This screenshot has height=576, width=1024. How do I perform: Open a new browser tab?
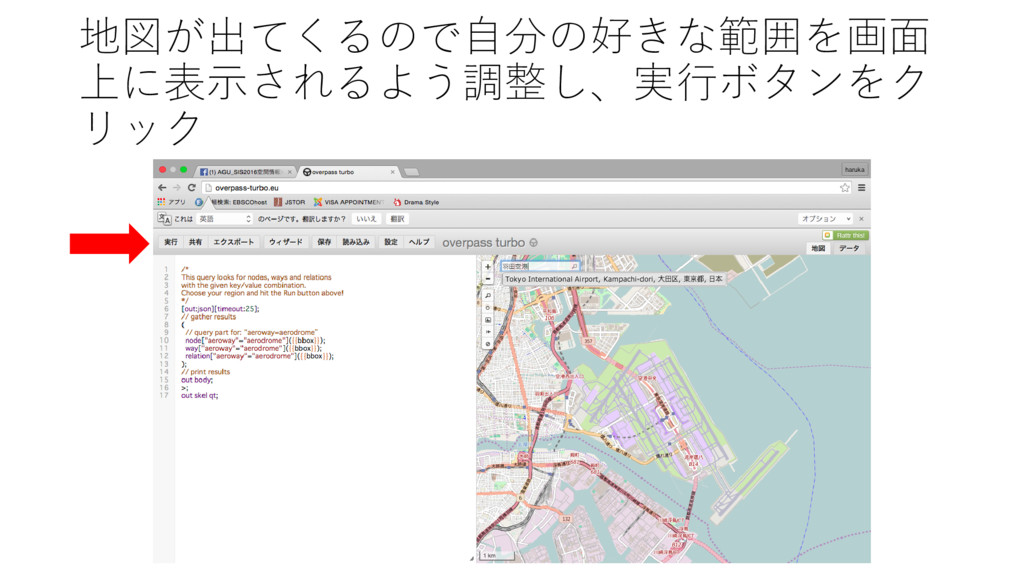[x=411, y=172]
